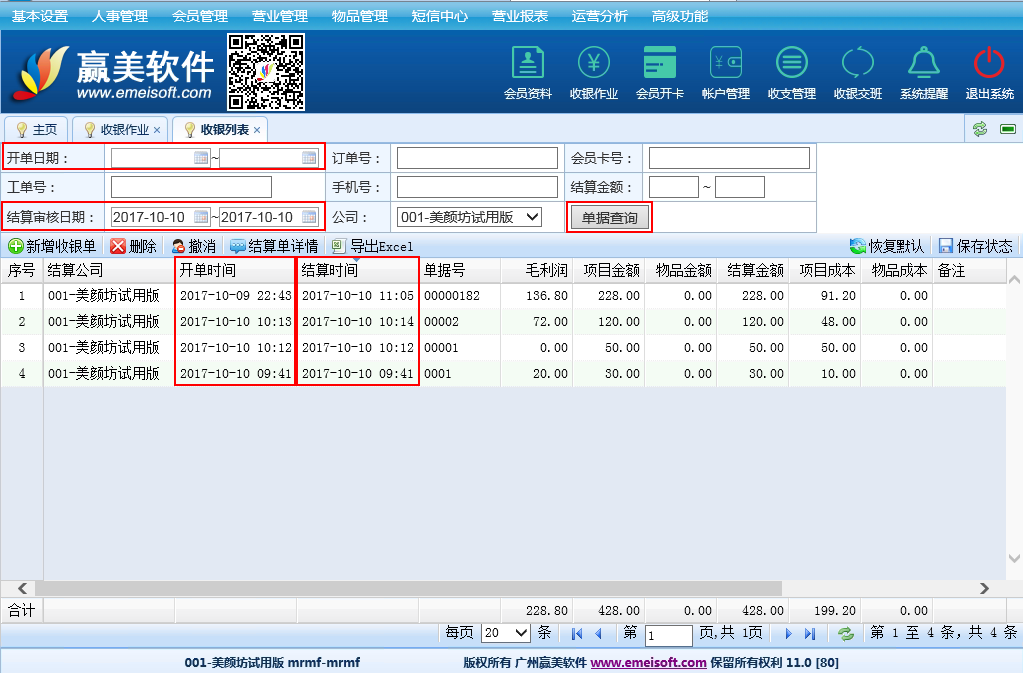Screen dimensions: 1023x673
Task: Expand the 公司 company dropdown
Action: [x=532, y=217]
